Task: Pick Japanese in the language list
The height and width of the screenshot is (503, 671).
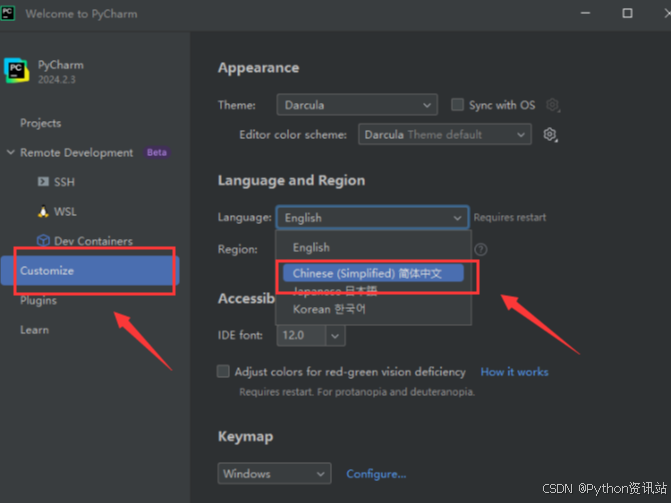Action: tap(335, 291)
